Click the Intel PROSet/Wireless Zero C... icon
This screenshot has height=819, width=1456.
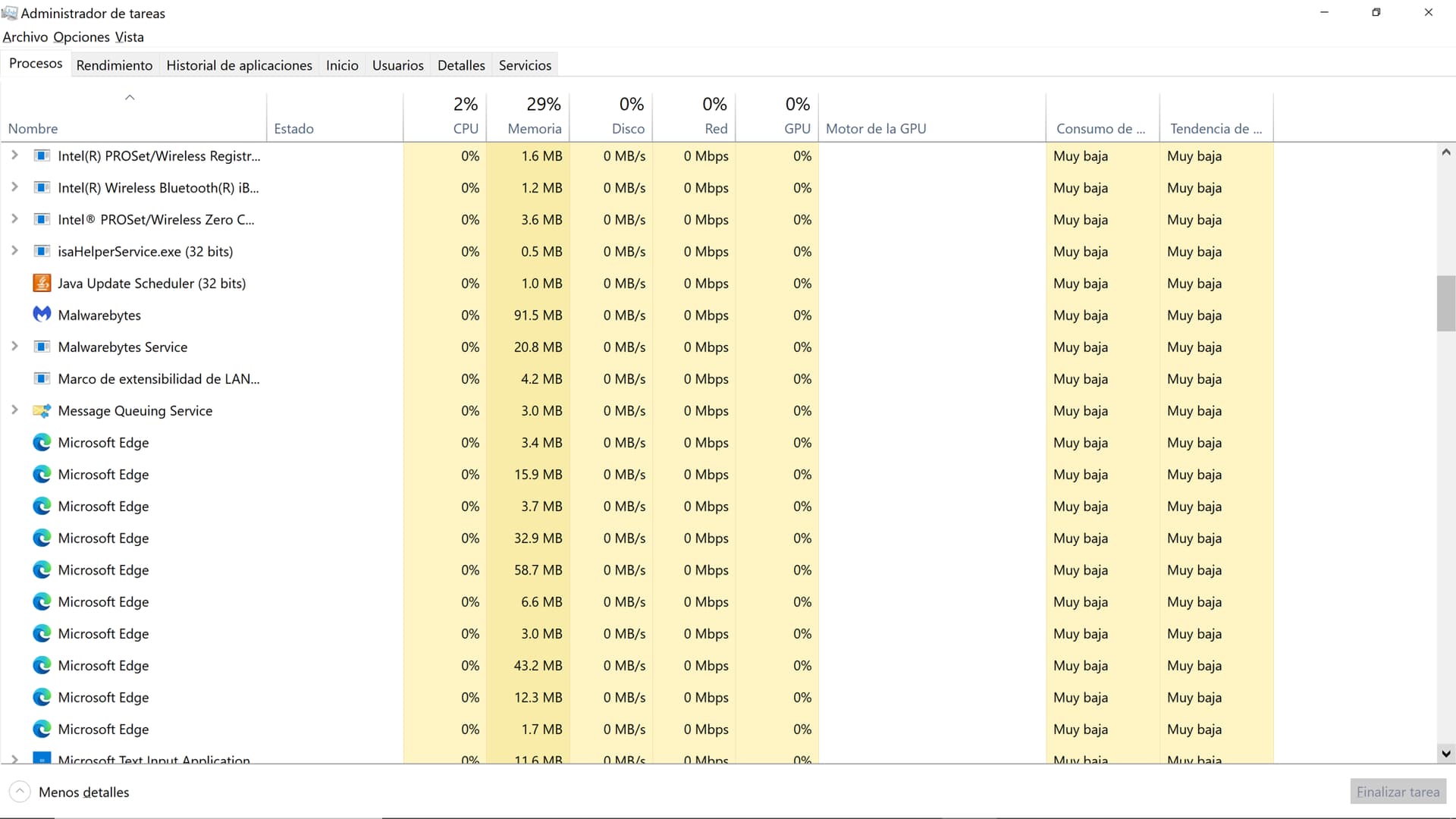(x=42, y=220)
